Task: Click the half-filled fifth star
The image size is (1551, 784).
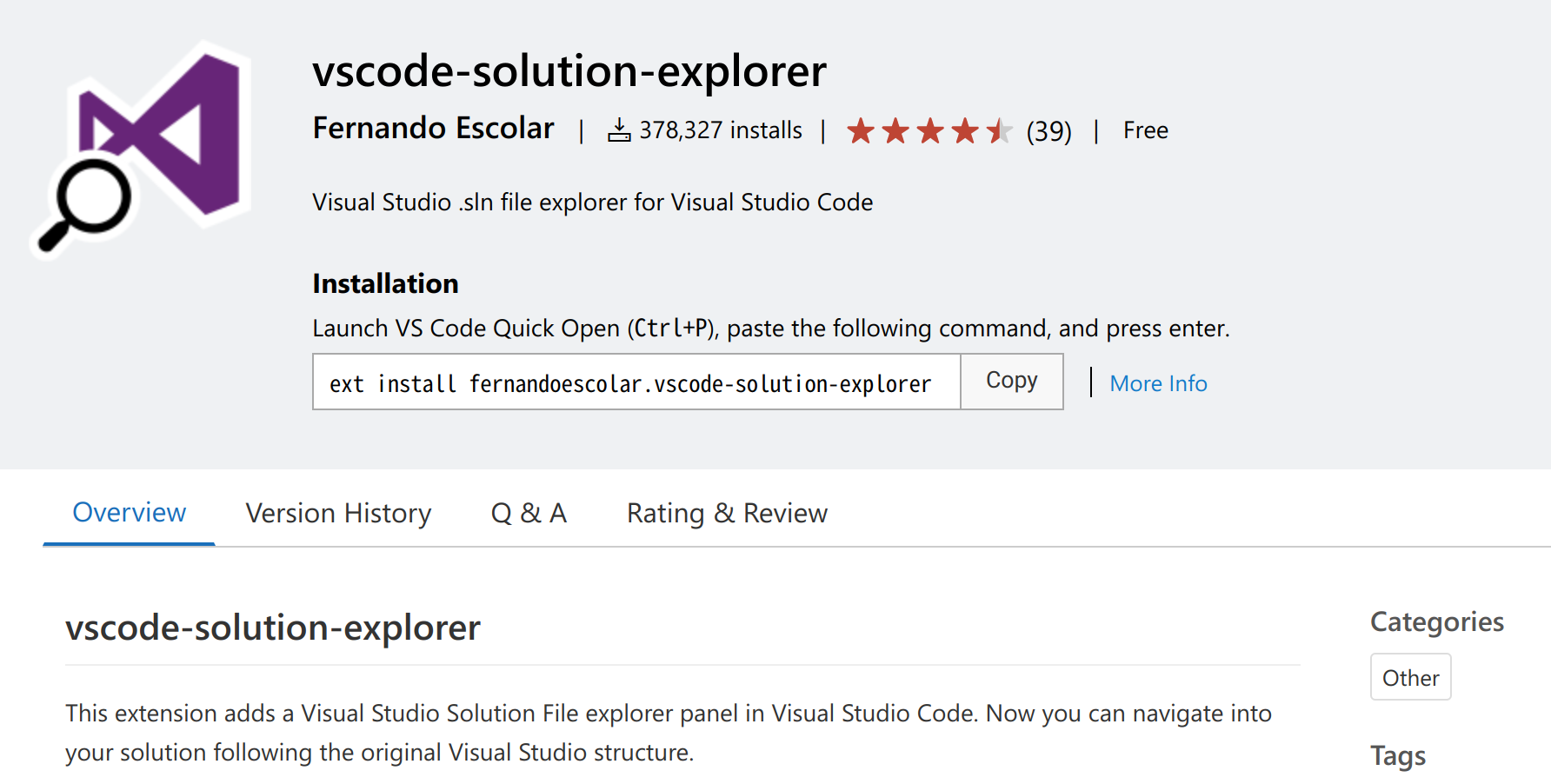Action: pyautogui.click(x=998, y=129)
